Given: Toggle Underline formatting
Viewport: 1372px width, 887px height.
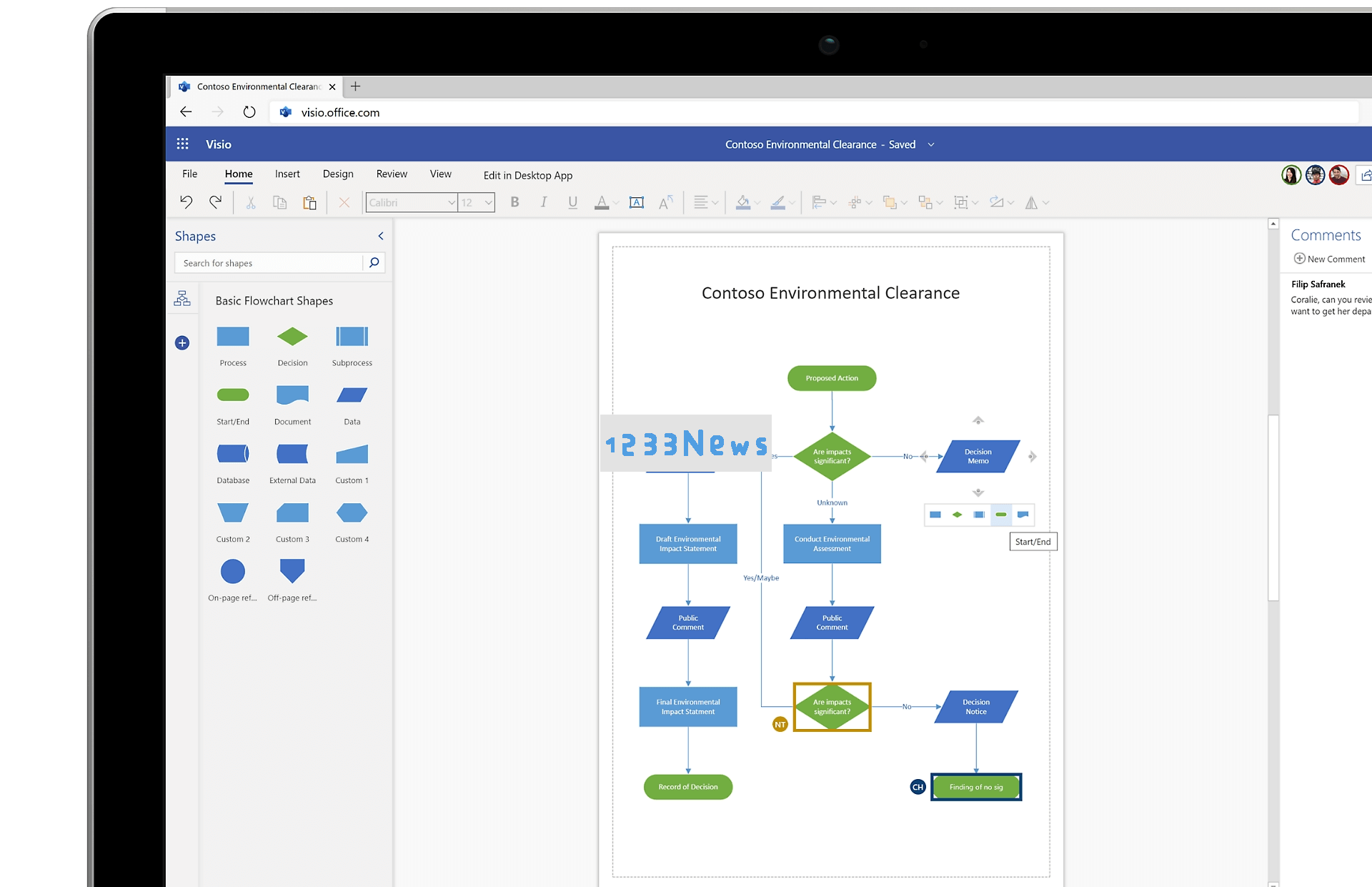Looking at the screenshot, I should (572, 203).
